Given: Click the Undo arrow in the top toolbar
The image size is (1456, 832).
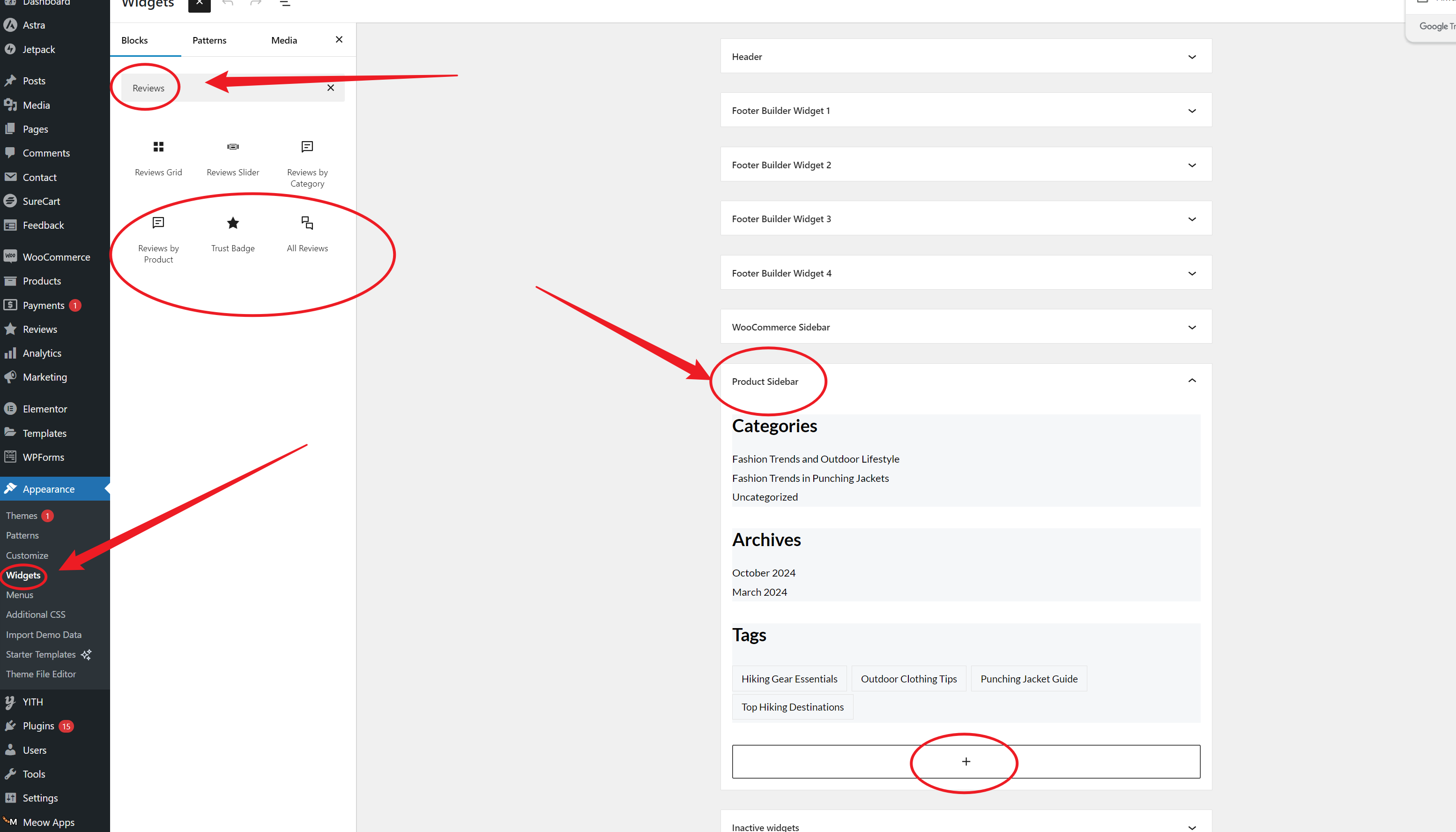Looking at the screenshot, I should pos(227,3).
